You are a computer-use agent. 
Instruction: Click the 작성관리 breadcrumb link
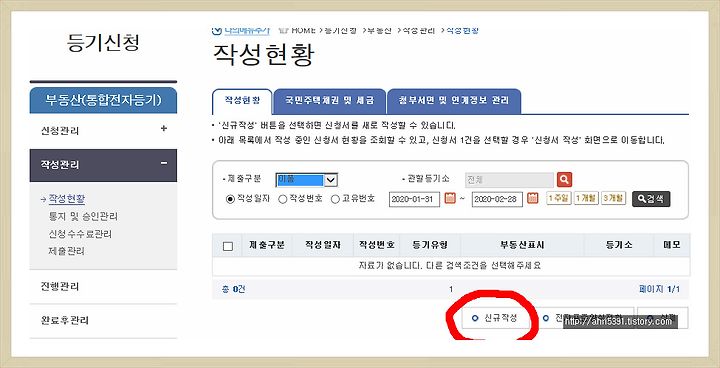point(419,30)
